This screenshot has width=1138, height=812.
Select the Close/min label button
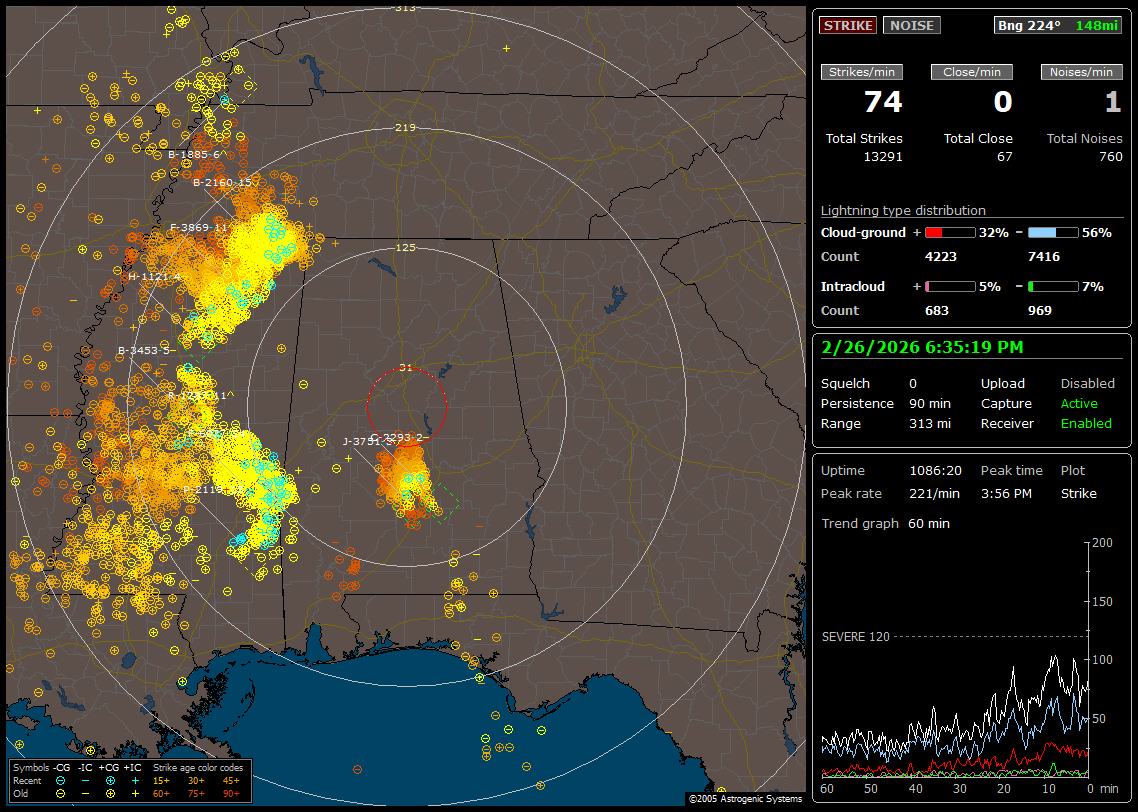click(x=972, y=72)
